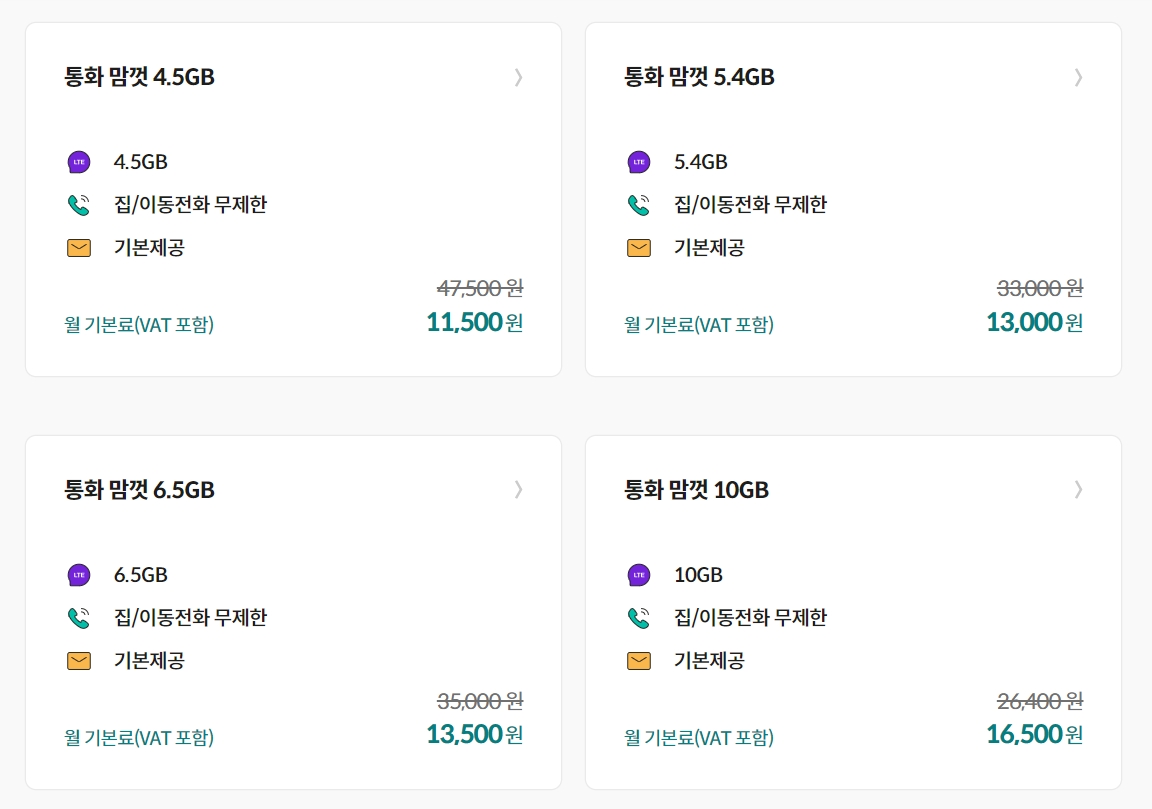
Task: Click LTE icon in 6.5GB plan card
Action: [x=79, y=575]
